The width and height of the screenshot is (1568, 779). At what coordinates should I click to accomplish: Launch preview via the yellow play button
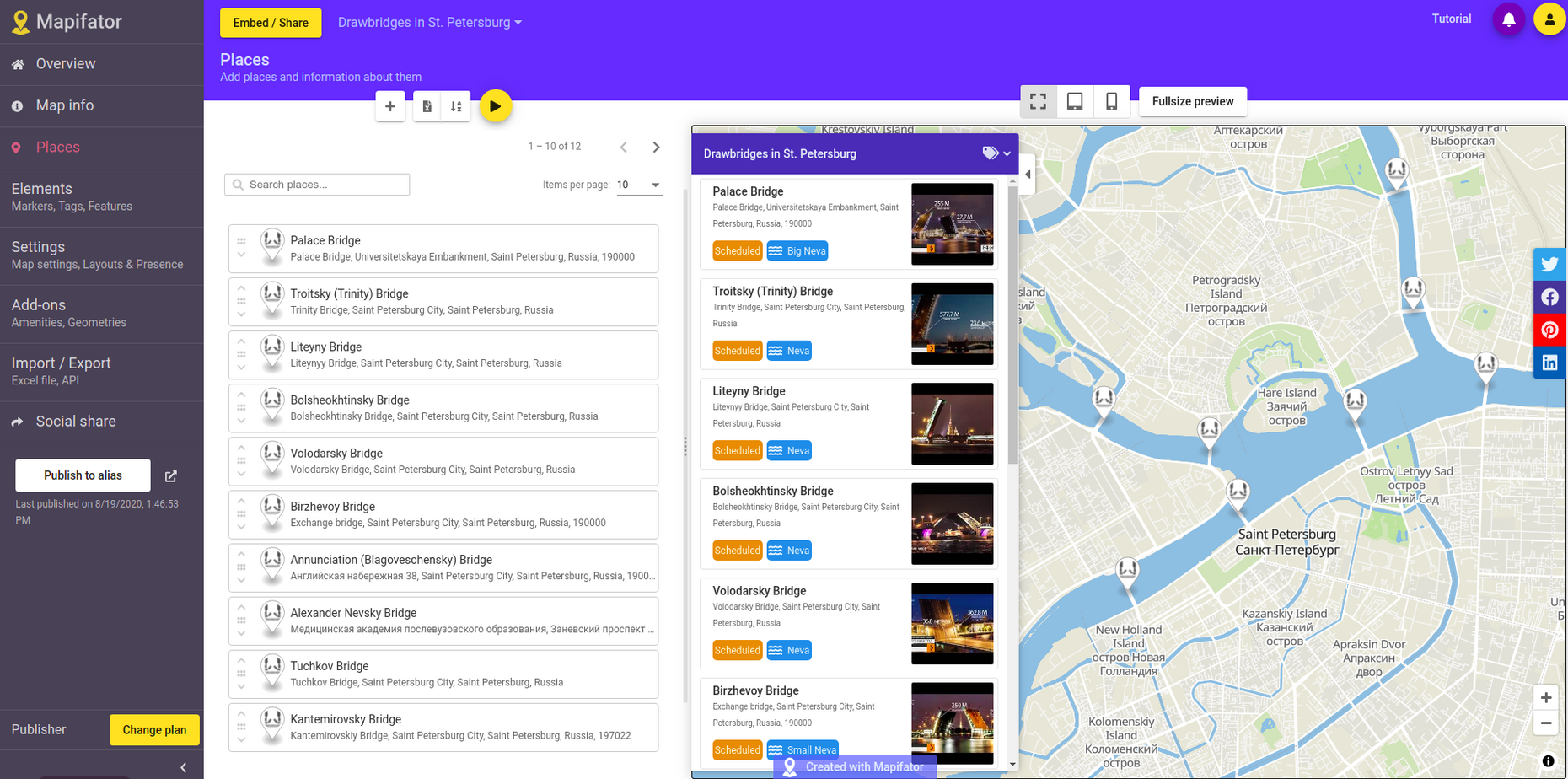(496, 106)
